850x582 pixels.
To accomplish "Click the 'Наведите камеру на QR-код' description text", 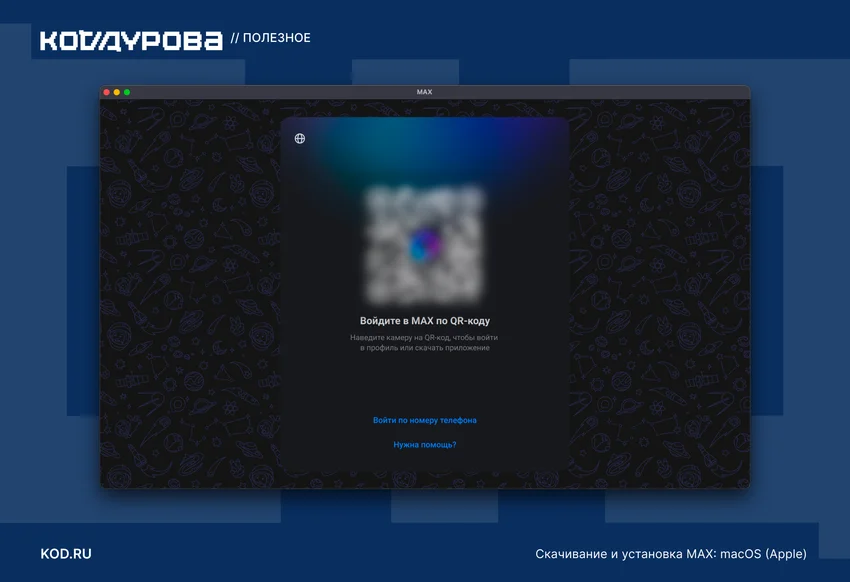I will (x=424, y=342).
